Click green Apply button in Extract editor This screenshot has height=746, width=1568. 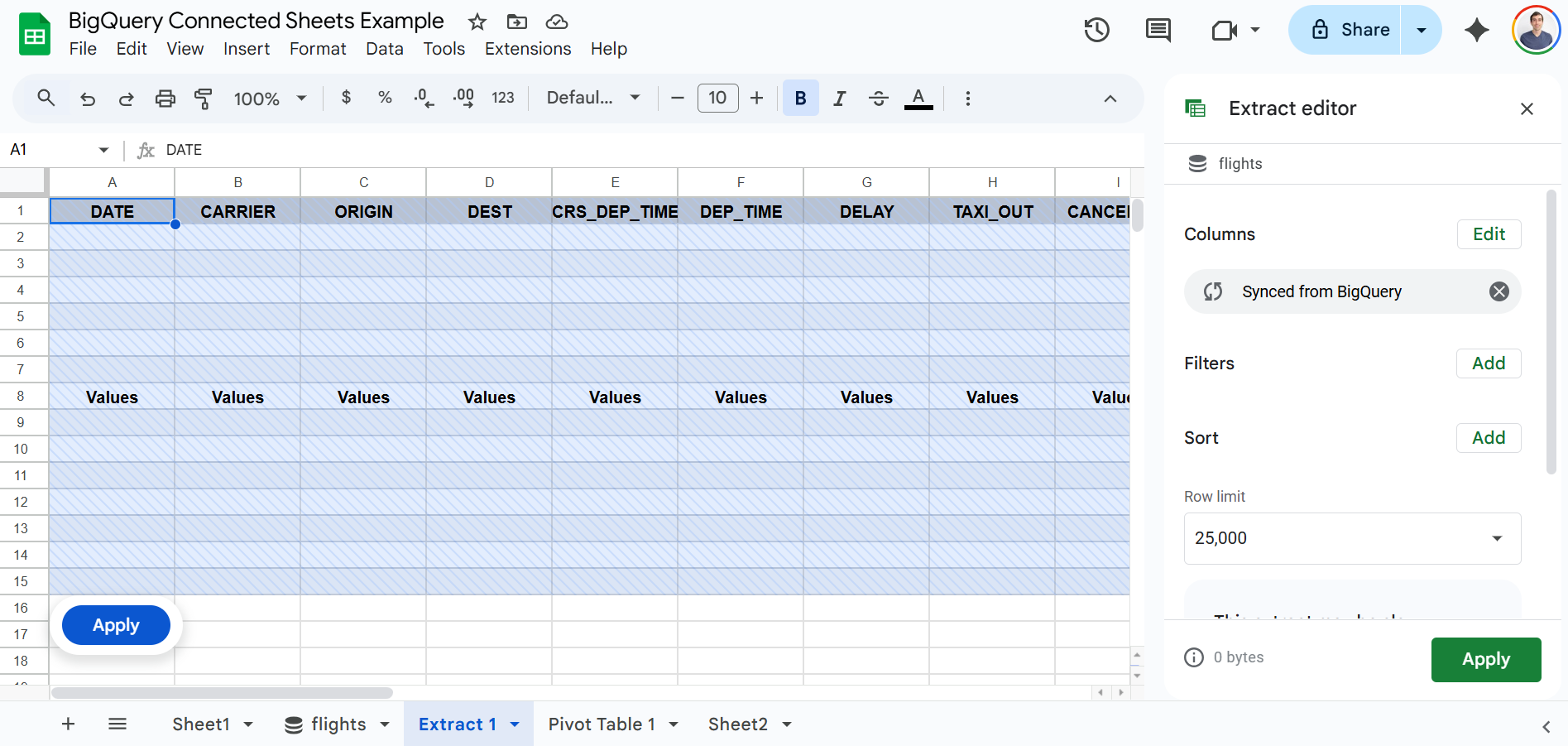coord(1485,659)
